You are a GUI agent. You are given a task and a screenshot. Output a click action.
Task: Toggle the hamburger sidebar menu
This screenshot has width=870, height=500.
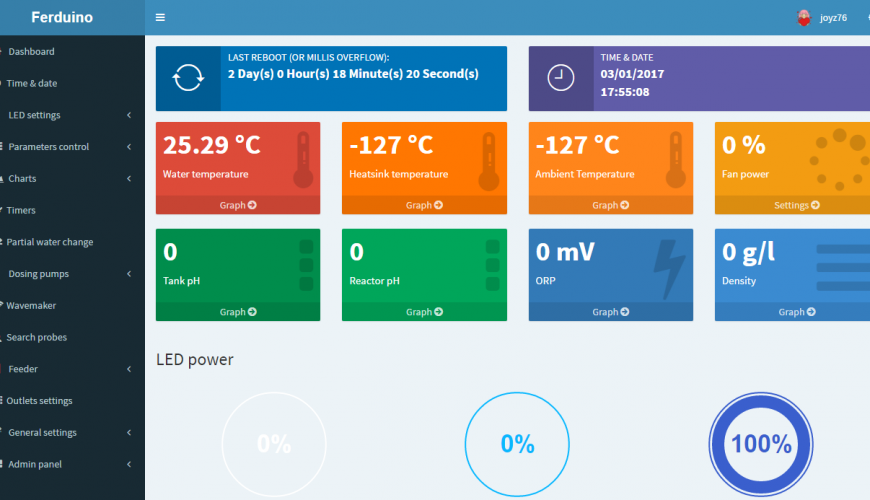(160, 17)
